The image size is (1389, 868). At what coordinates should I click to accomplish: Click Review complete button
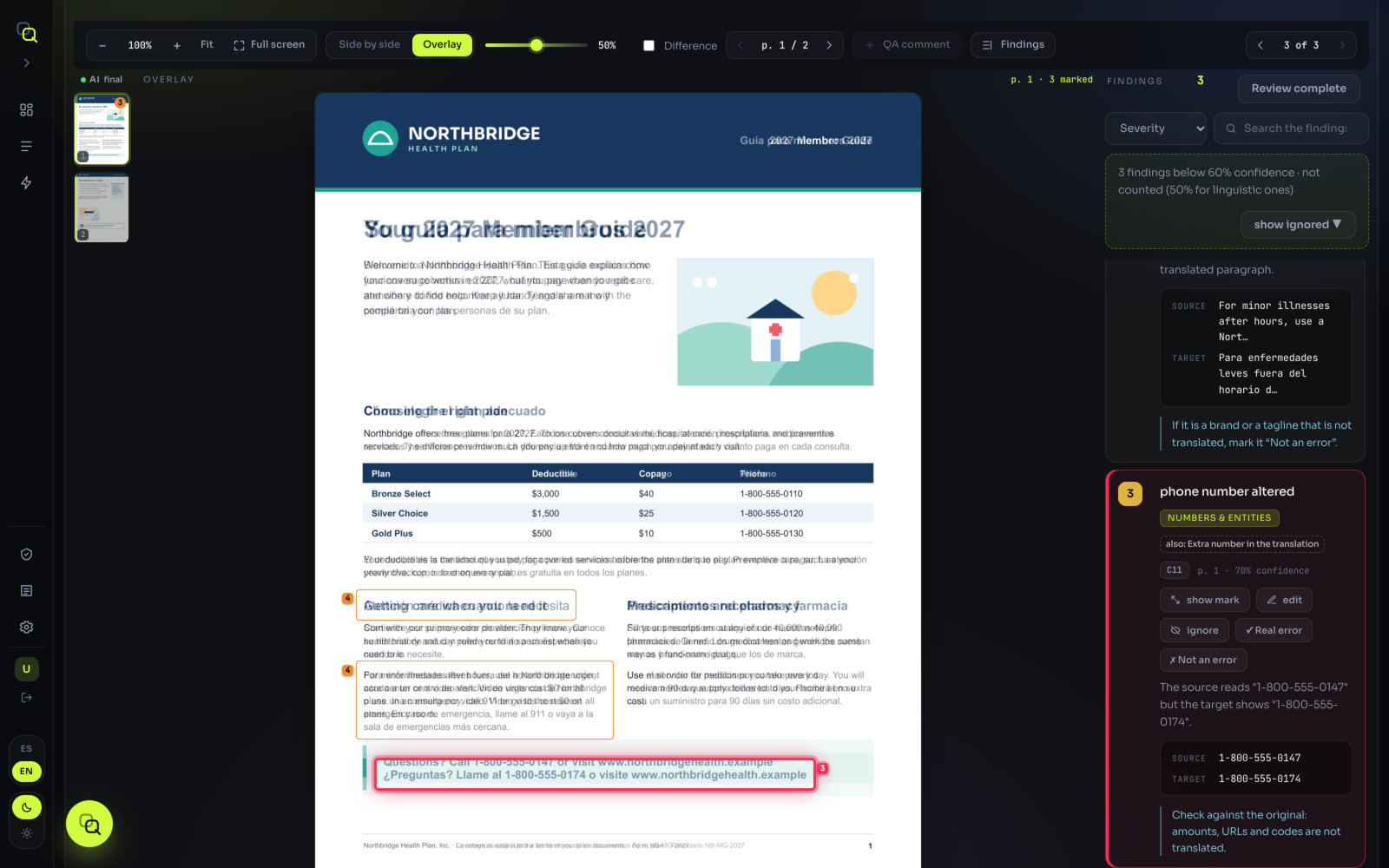coord(1299,89)
